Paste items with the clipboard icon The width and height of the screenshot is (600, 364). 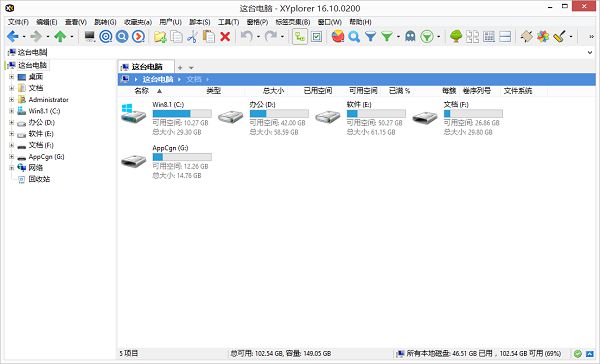click(x=209, y=36)
